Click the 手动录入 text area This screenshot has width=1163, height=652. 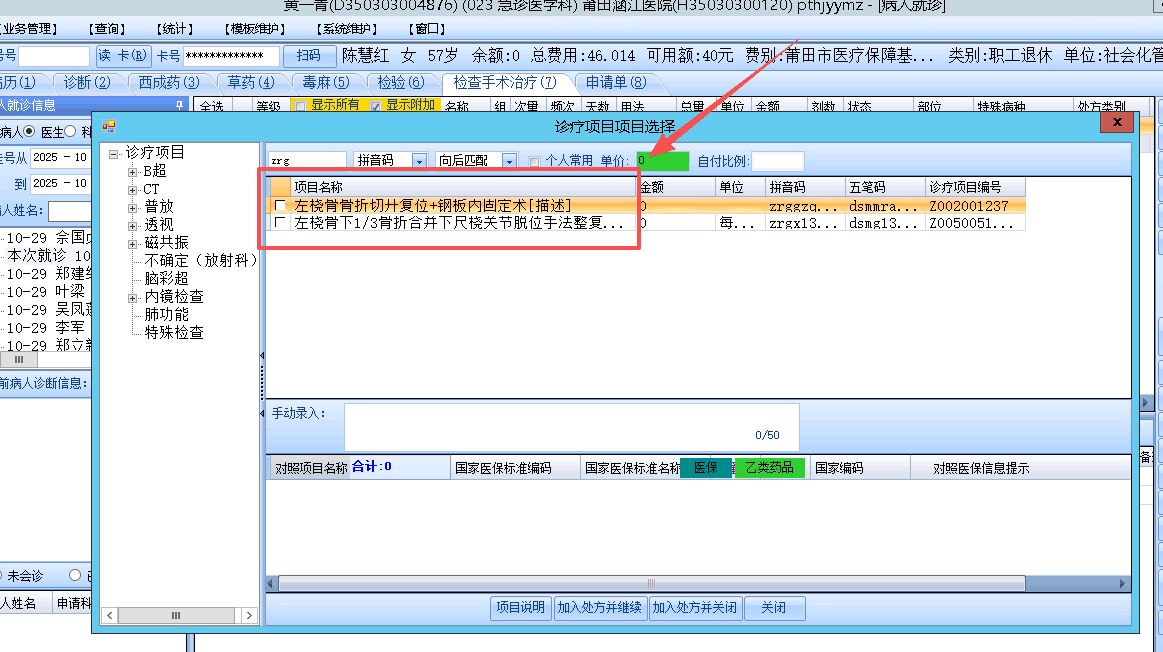(x=571, y=427)
